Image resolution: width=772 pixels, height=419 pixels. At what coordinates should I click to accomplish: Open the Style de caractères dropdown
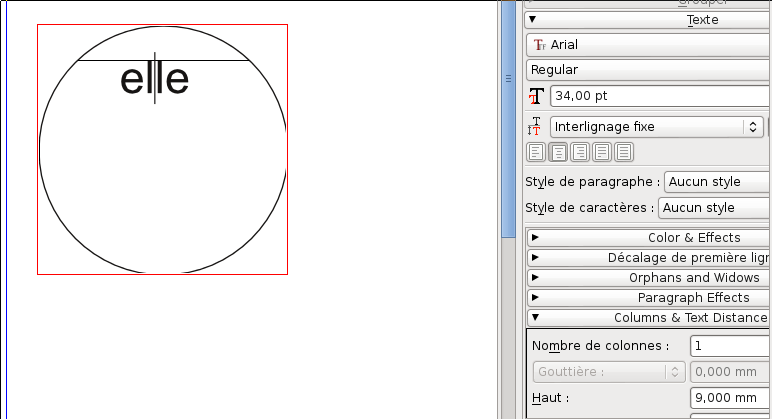tap(713, 208)
